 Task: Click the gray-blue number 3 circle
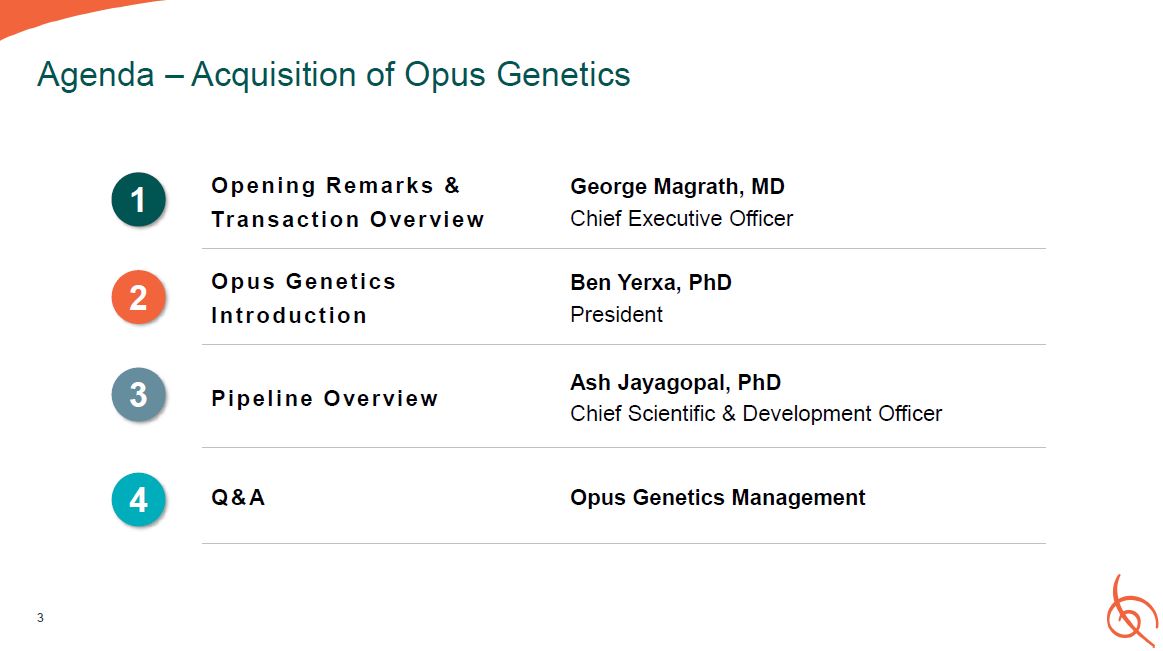138,395
